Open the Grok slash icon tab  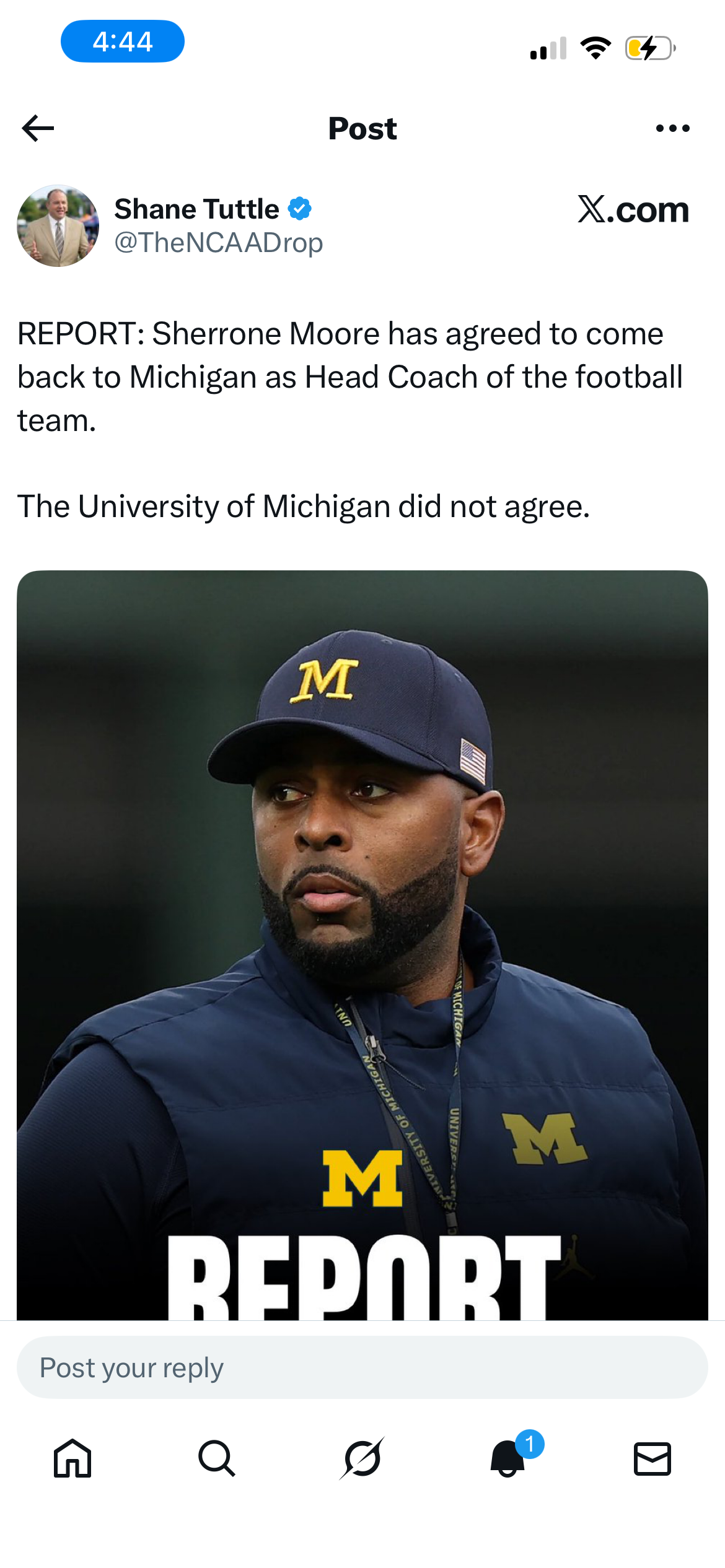point(362,1458)
